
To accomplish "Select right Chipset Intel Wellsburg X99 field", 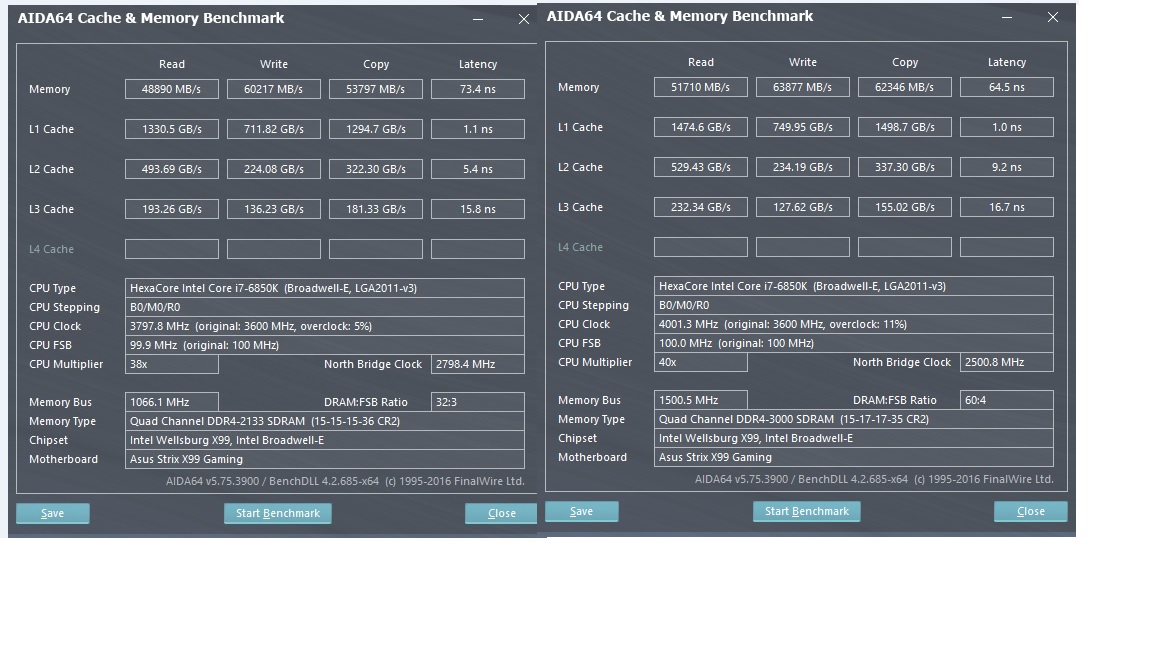I will (854, 438).
